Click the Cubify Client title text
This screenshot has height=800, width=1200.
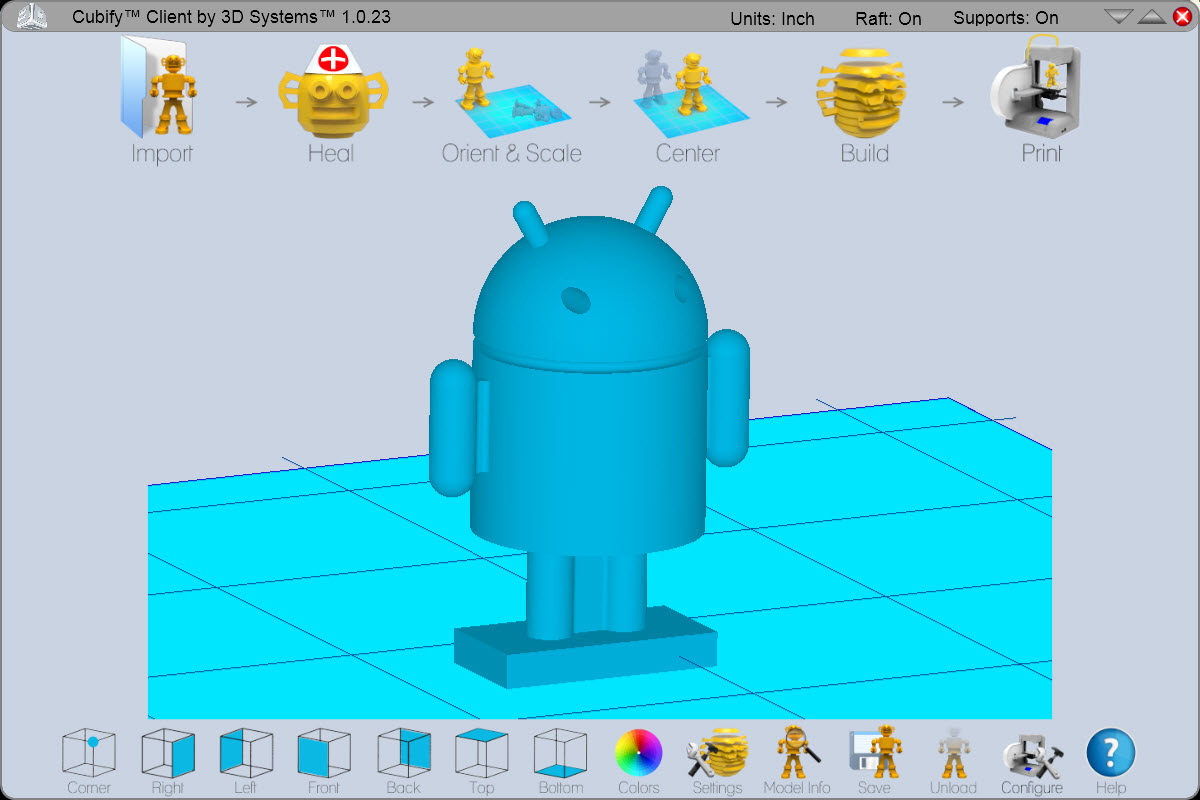231,17
